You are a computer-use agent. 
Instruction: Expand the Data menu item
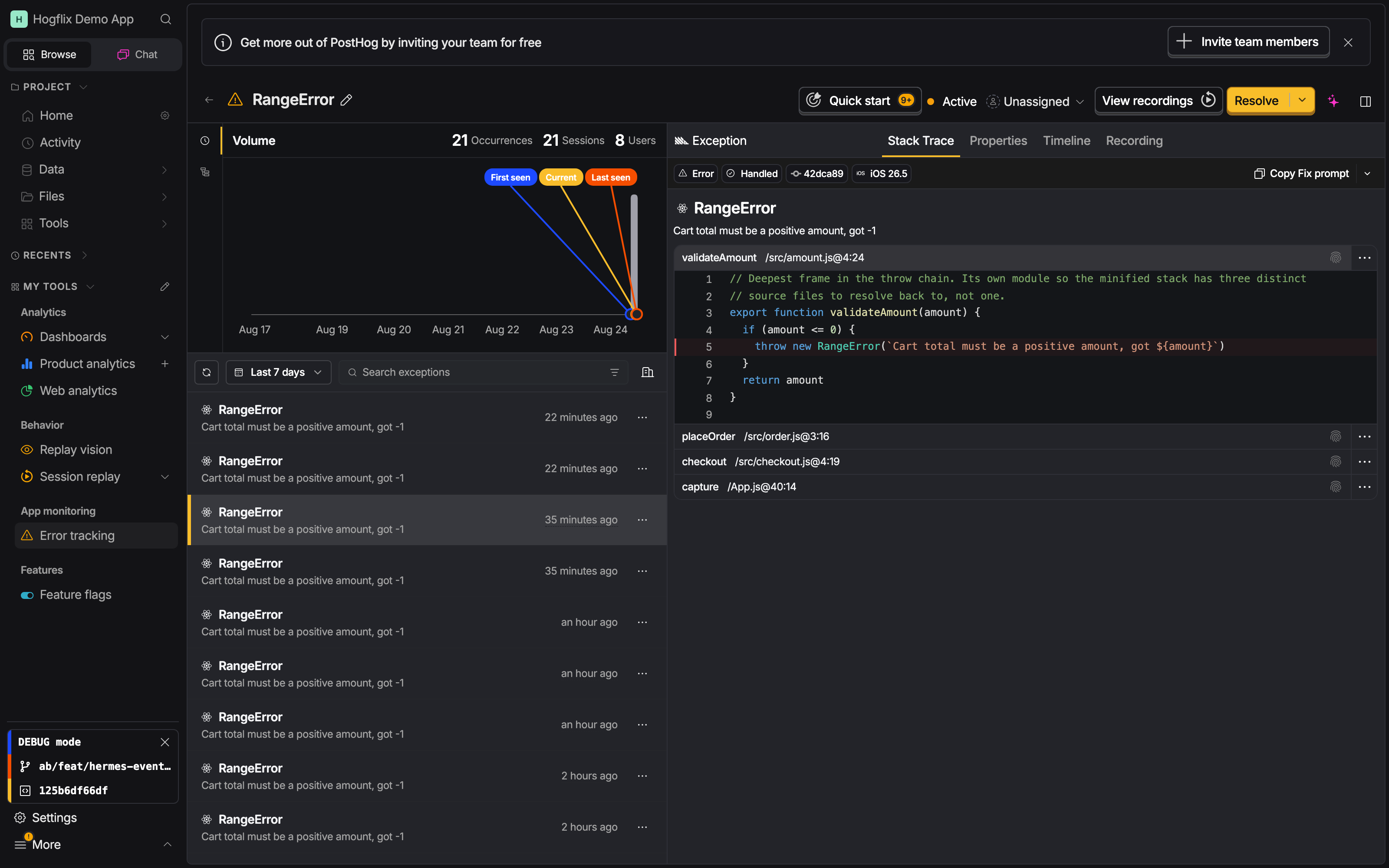click(165, 170)
